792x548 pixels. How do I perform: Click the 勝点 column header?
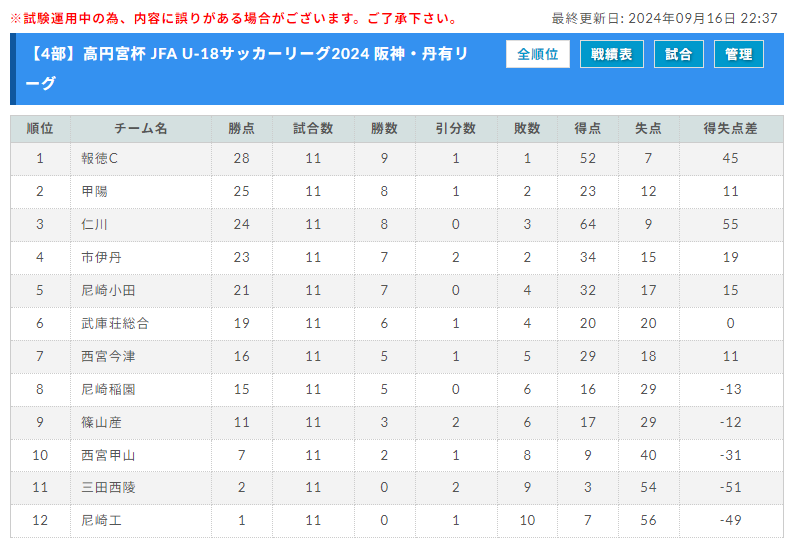click(x=241, y=129)
